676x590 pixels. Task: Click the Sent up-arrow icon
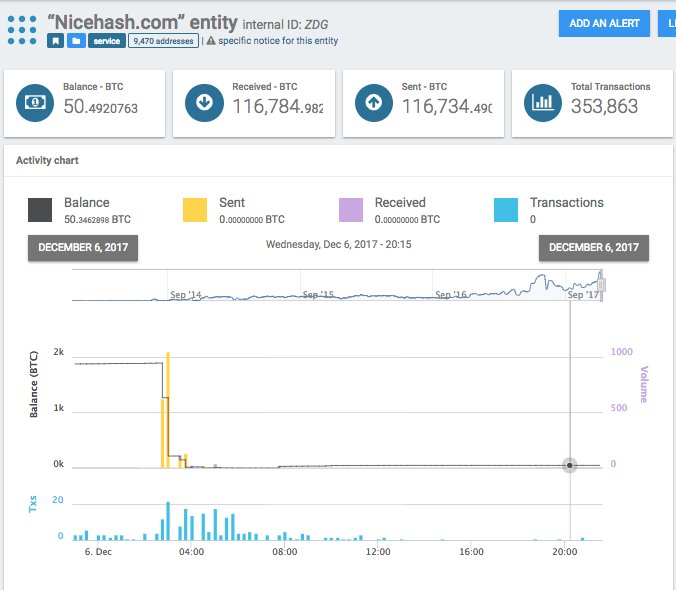(x=374, y=103)
